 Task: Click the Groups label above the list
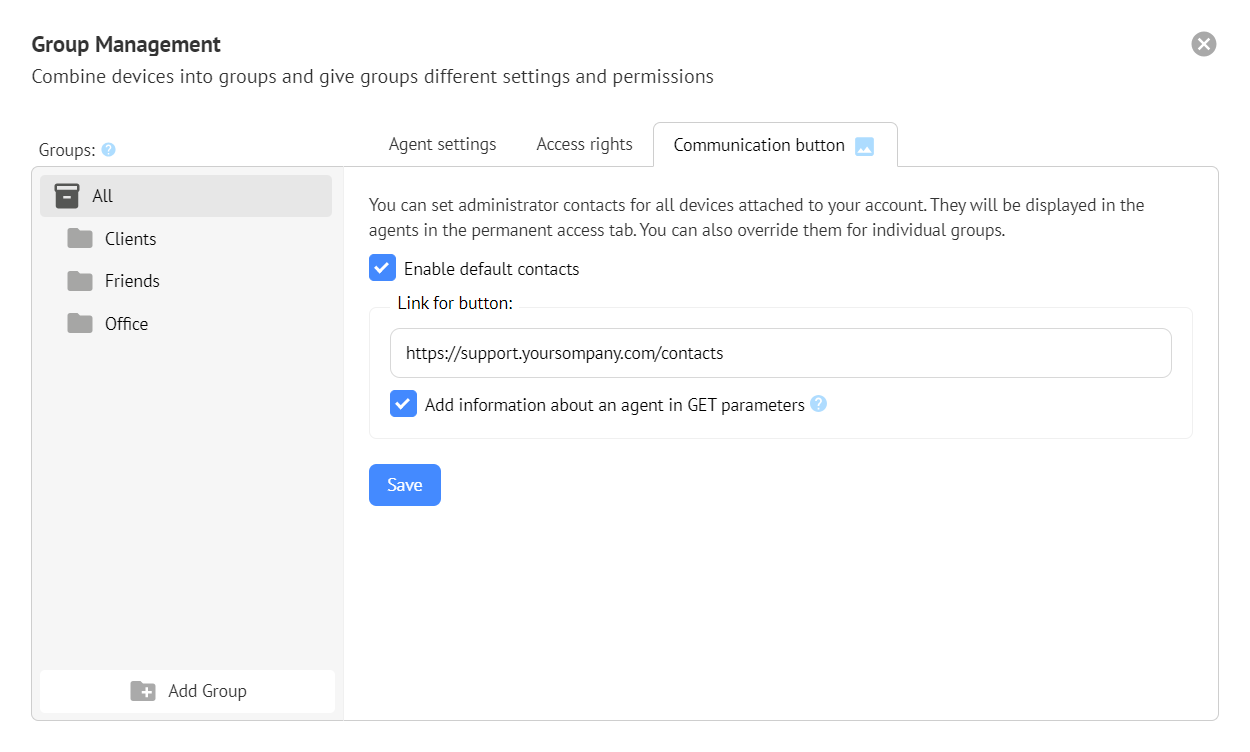tap(67, 150)
